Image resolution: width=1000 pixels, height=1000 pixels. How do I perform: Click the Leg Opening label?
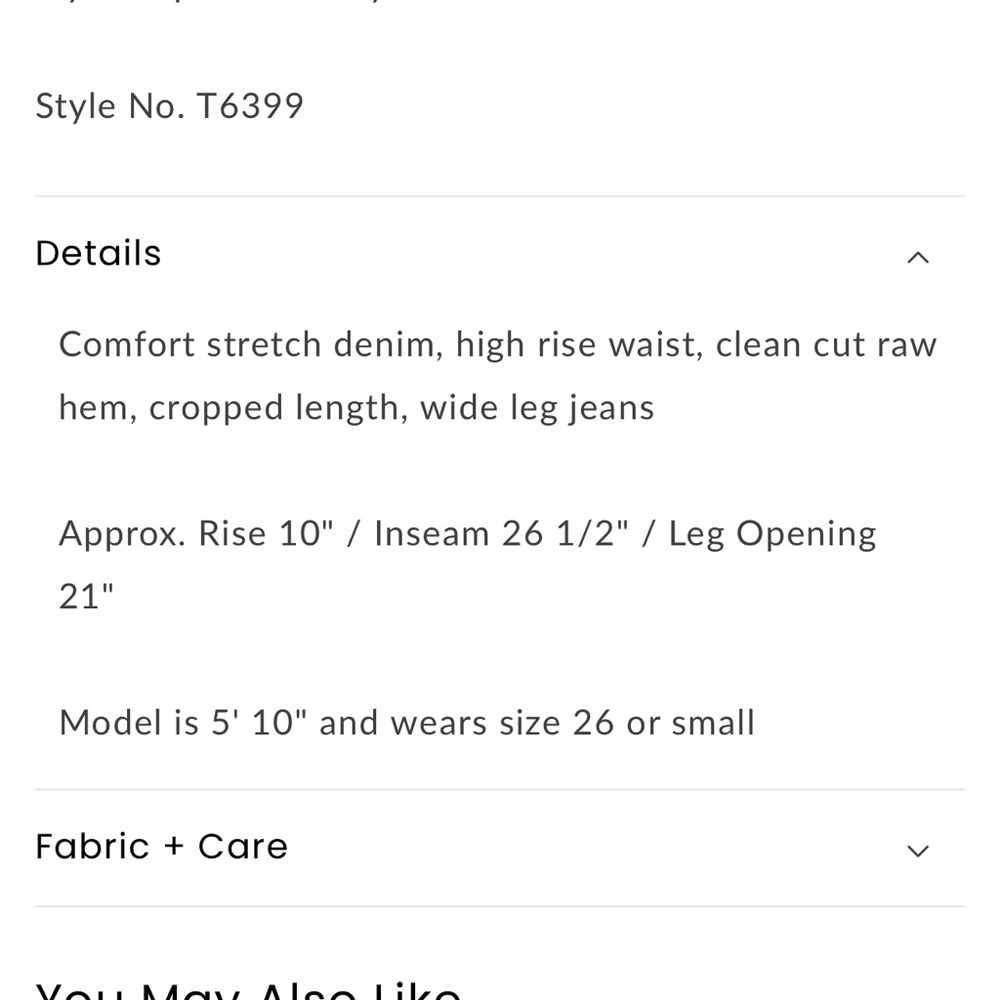point(772,534)
